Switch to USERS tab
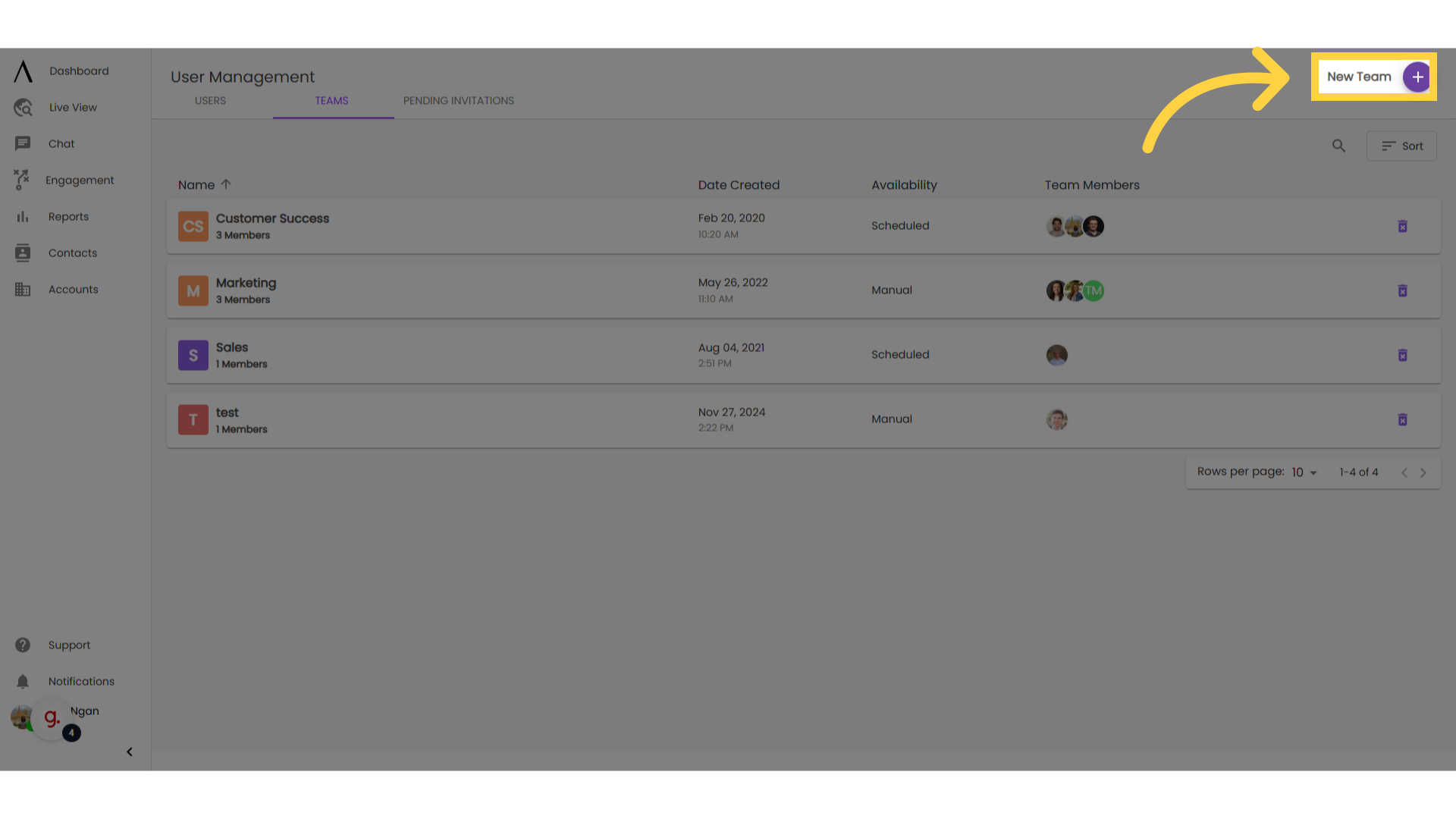 tap(210, 100)
